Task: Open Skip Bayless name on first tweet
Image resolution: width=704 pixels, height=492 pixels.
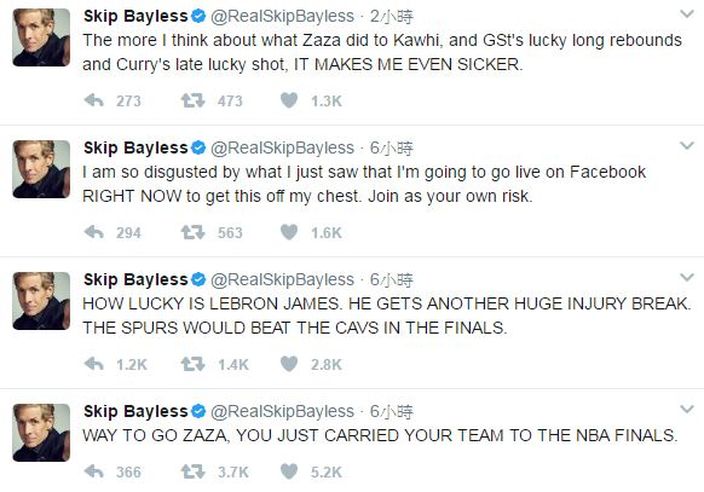Action: point(136,16)
